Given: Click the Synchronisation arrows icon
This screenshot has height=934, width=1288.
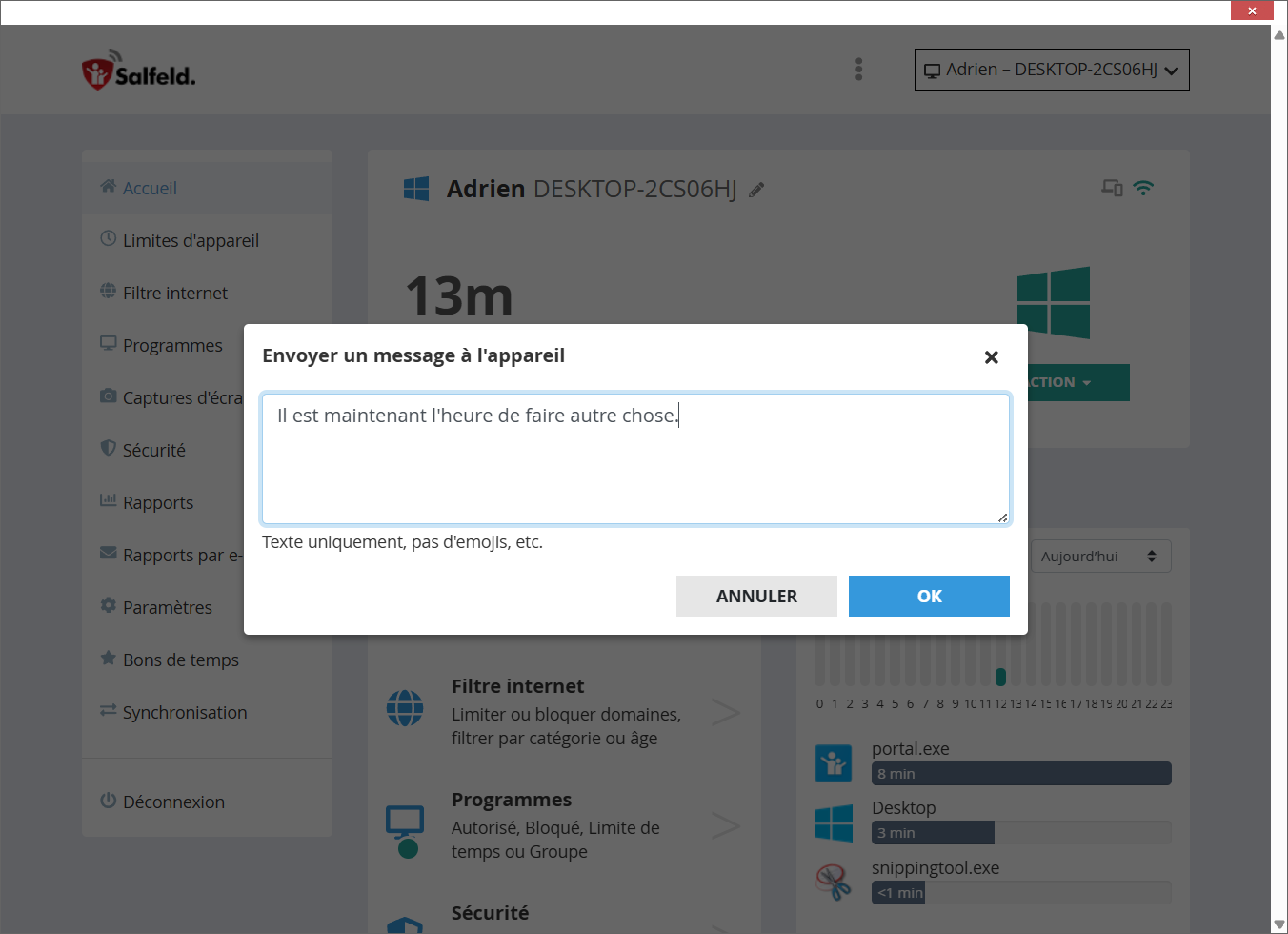Looking at the screenshot, I should pos(109,710).
